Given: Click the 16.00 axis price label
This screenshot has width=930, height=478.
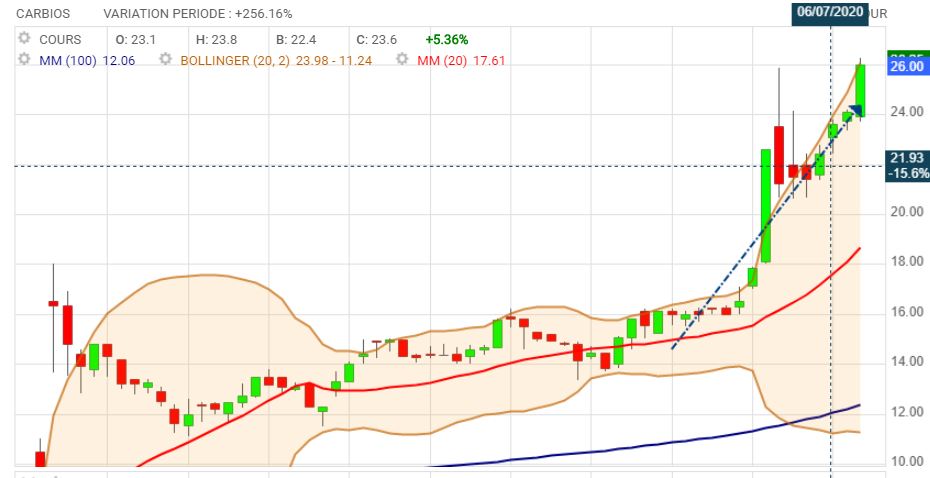Looking at the screenshot, I should [x=907, y=313].
